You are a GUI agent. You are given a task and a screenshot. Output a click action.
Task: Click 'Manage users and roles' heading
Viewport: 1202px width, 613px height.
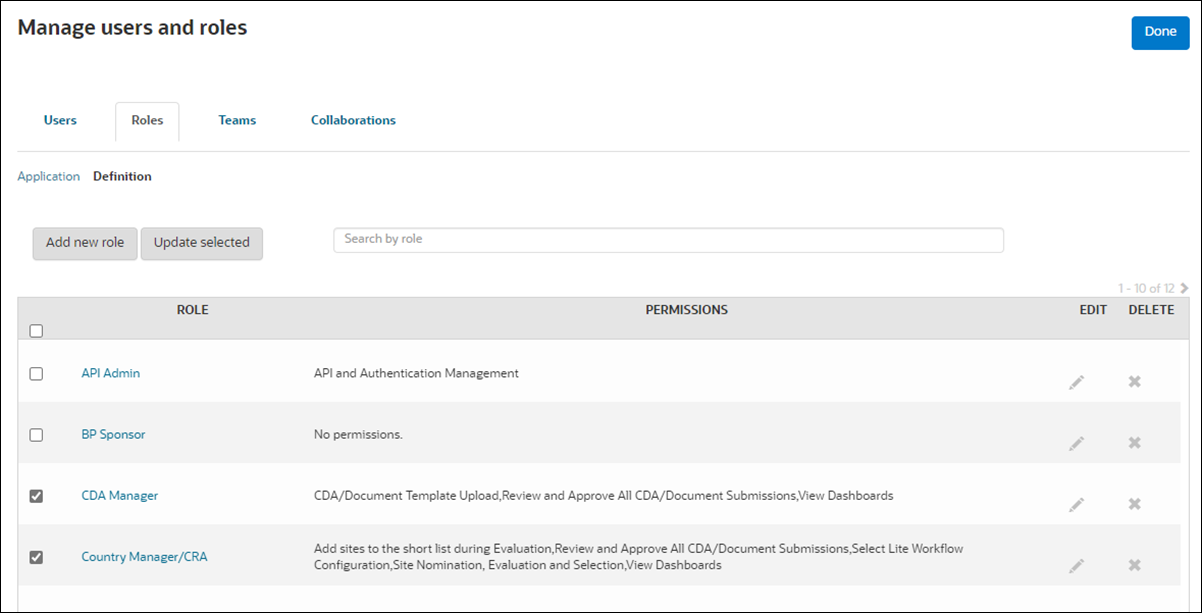coord(132,28)
